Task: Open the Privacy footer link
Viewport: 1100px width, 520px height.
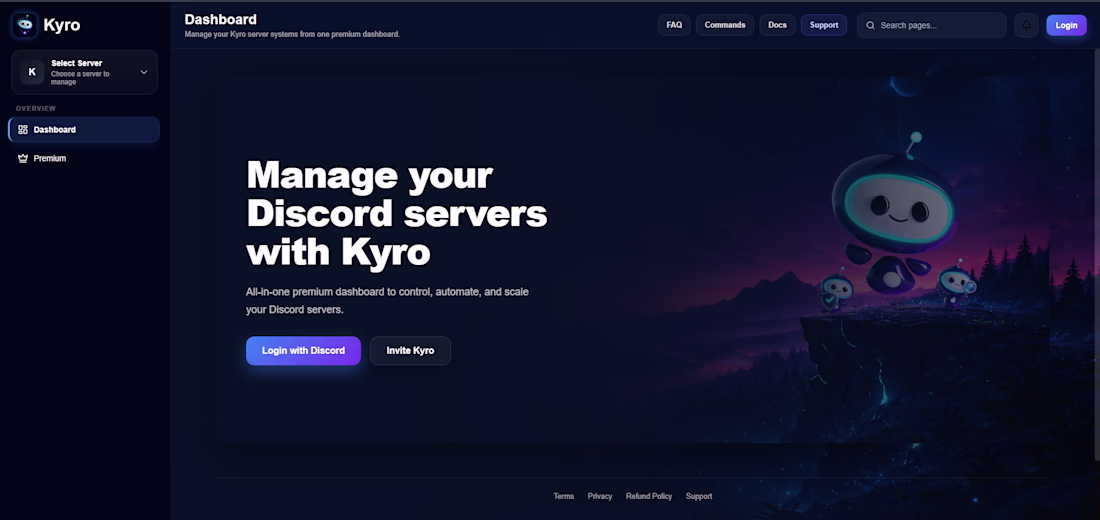Action: coord(600,496)
